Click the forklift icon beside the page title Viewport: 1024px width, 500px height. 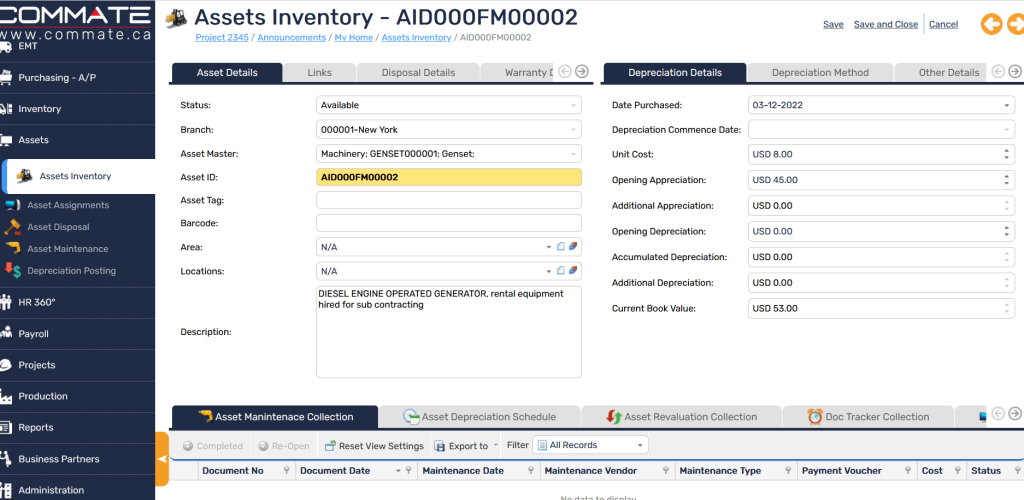coord(176,19)
